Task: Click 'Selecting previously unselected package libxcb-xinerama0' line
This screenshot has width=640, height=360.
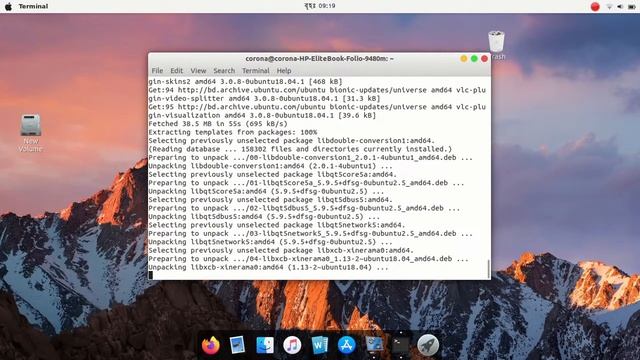Action: (x=281, y=250)
